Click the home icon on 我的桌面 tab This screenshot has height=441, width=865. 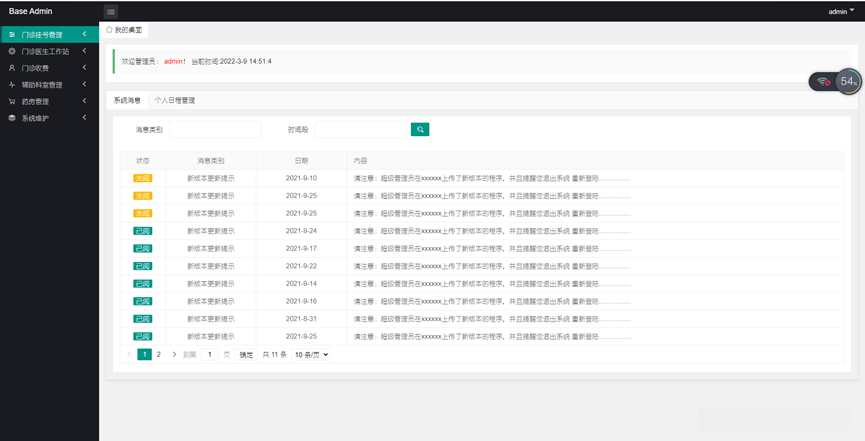click(109, 30)
